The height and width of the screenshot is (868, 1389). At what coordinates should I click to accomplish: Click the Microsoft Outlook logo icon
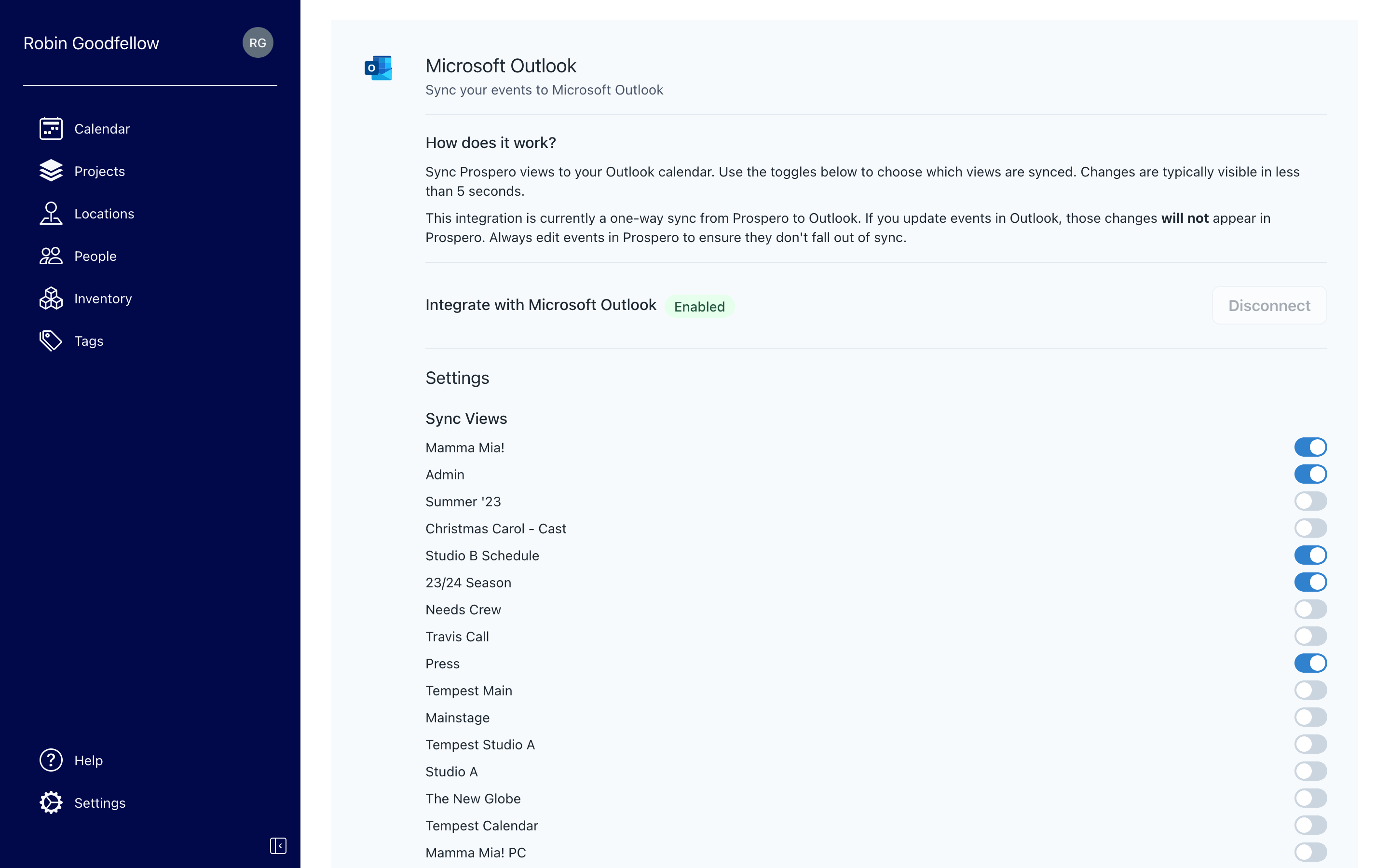pos(378,68)
